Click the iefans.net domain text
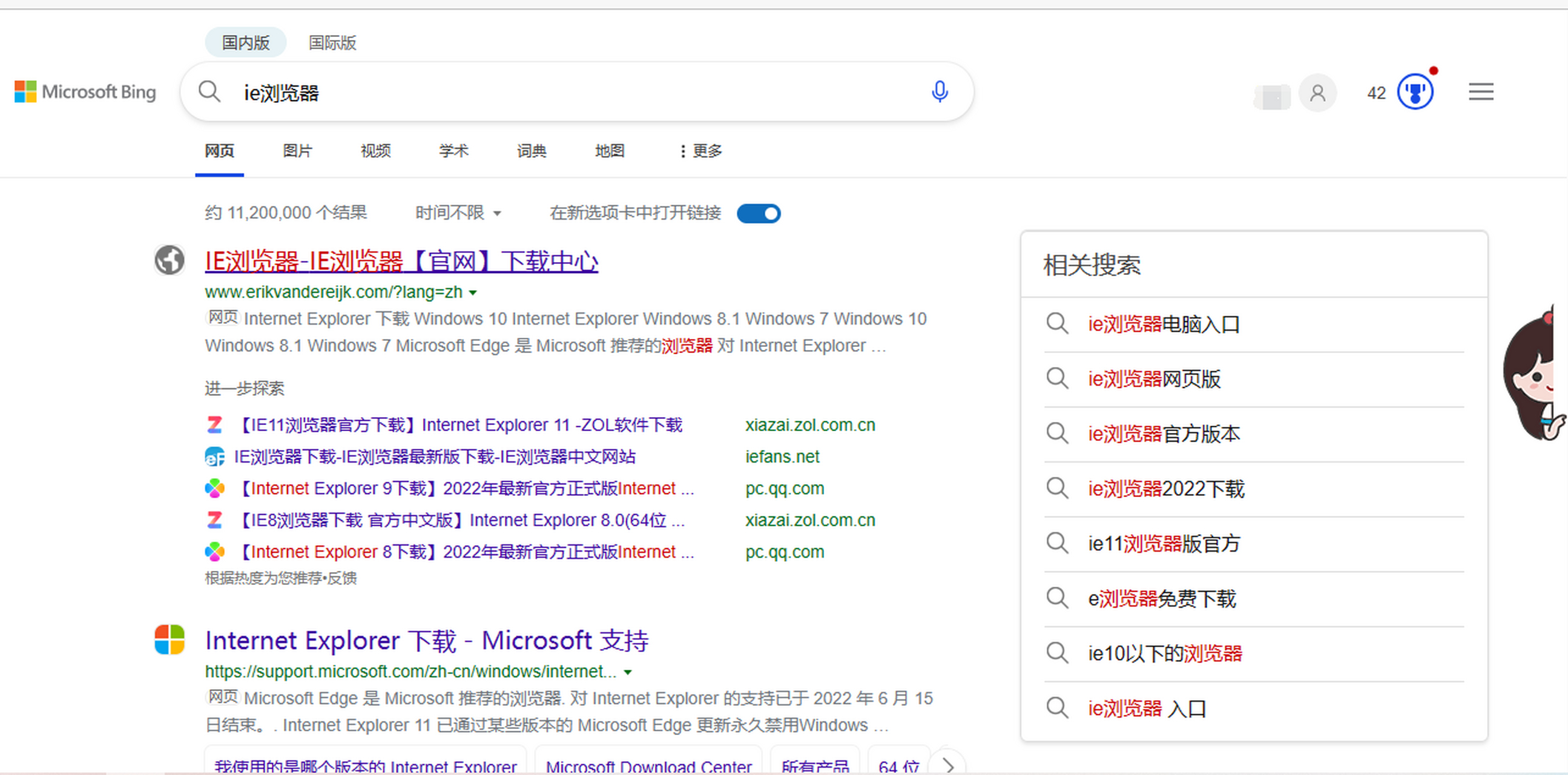 [x=782, y=457]
